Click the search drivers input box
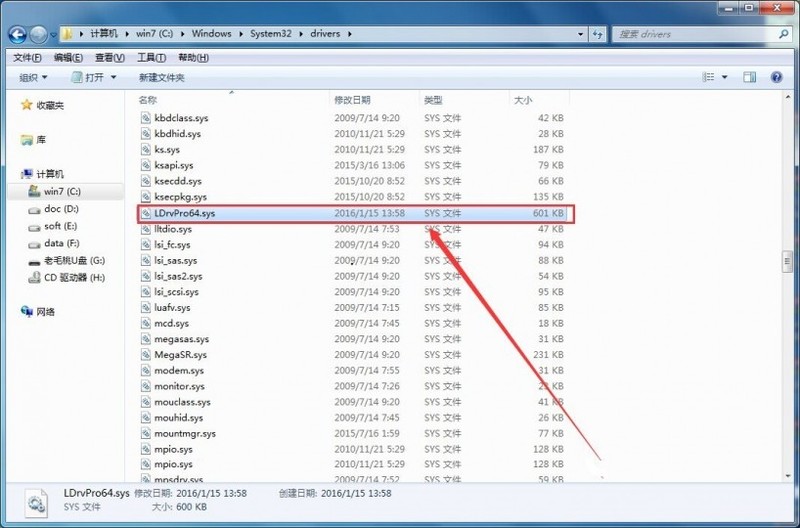This screenshot has width=800, height=528. click(694, 34)
